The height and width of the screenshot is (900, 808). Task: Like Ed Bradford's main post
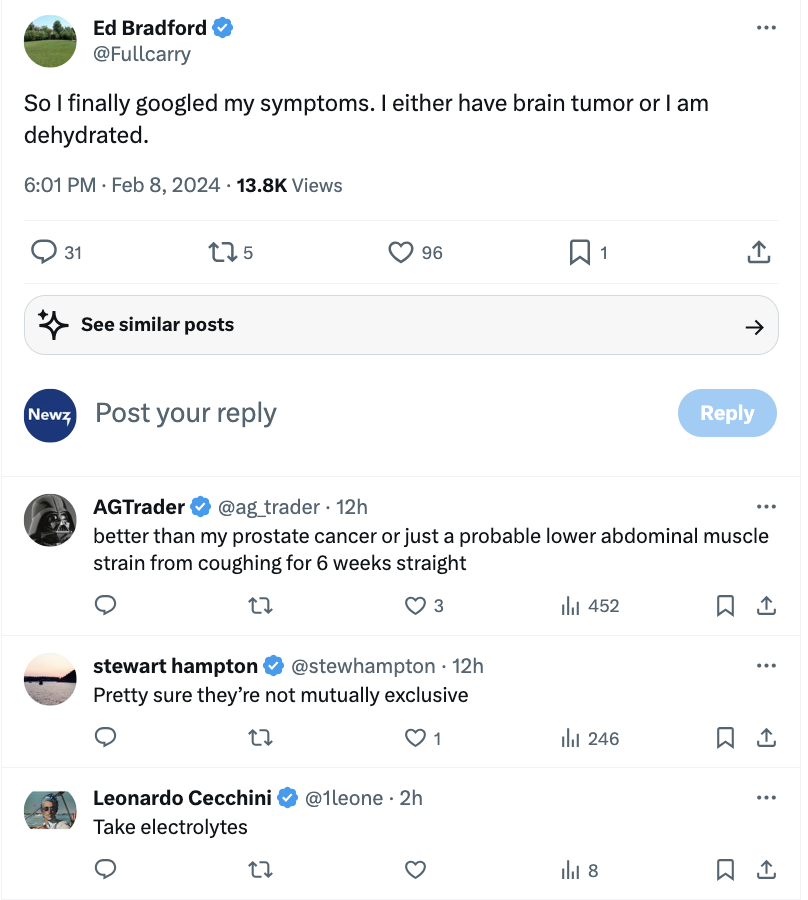pyautogui.click(x=401, y=253)
